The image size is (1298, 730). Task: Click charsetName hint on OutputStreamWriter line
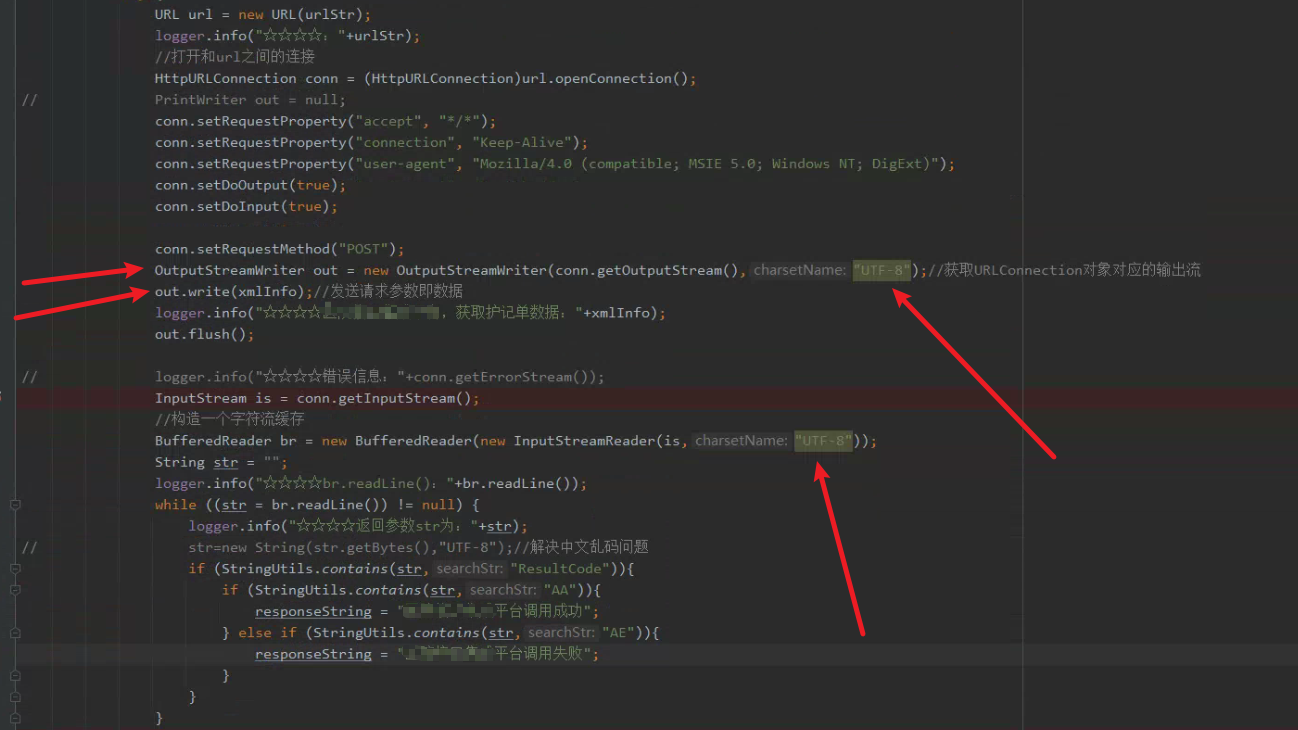click(800, 271)
